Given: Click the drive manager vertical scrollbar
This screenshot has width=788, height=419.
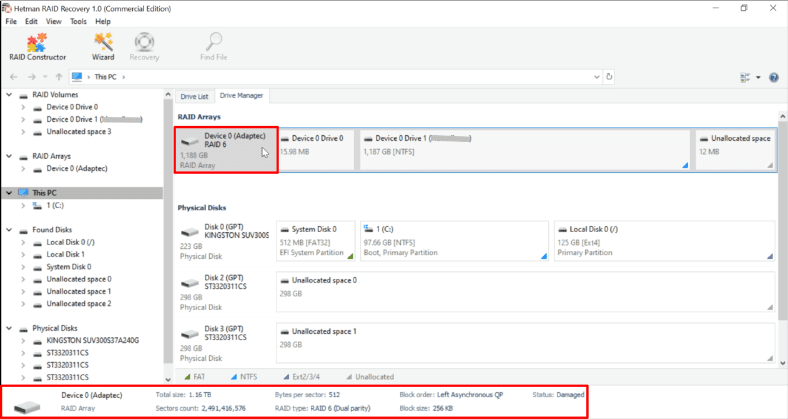Looking at the screenshot, I should pos(782,221).
